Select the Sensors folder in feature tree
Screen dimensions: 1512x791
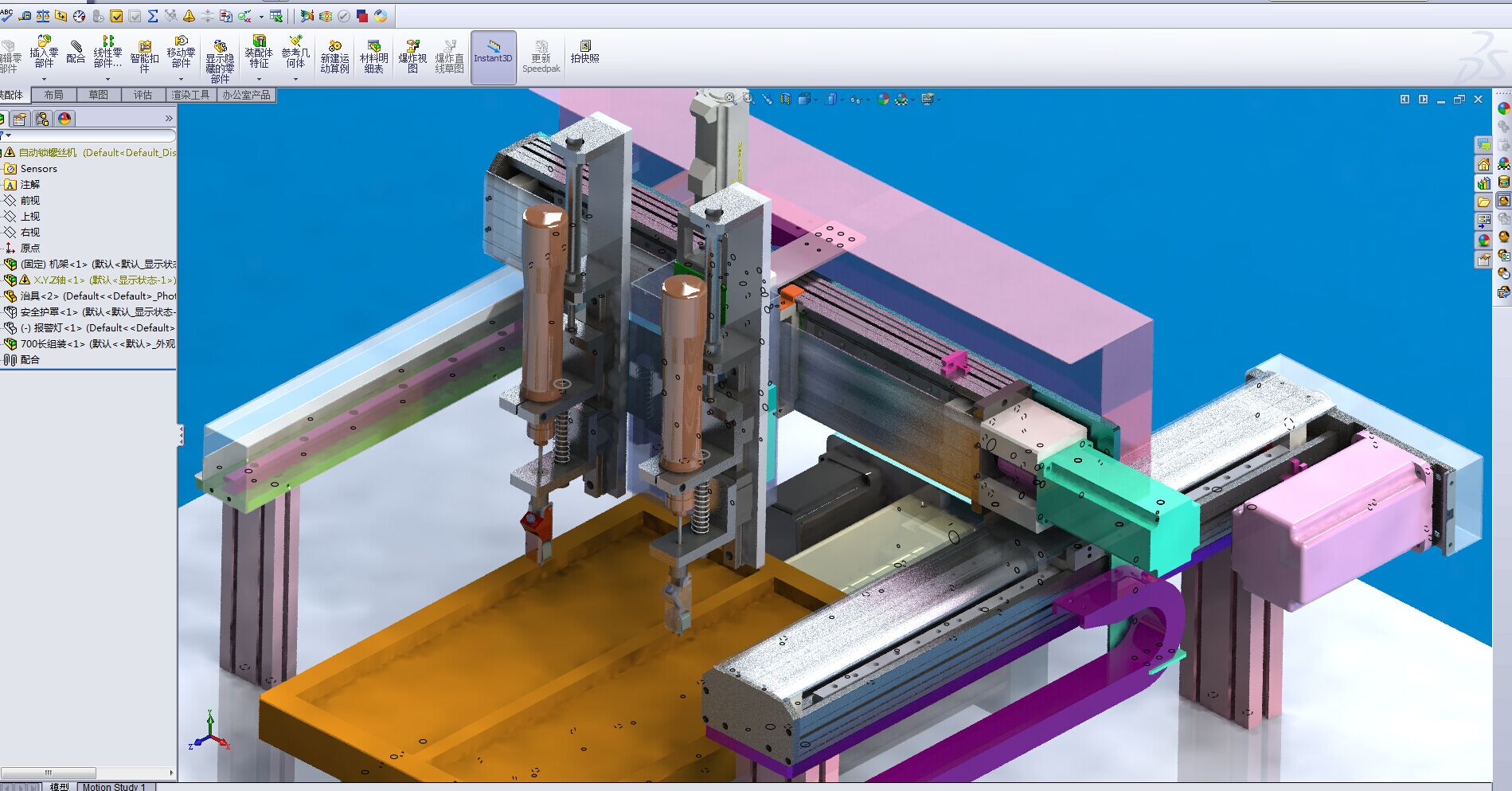pos(30,169)
